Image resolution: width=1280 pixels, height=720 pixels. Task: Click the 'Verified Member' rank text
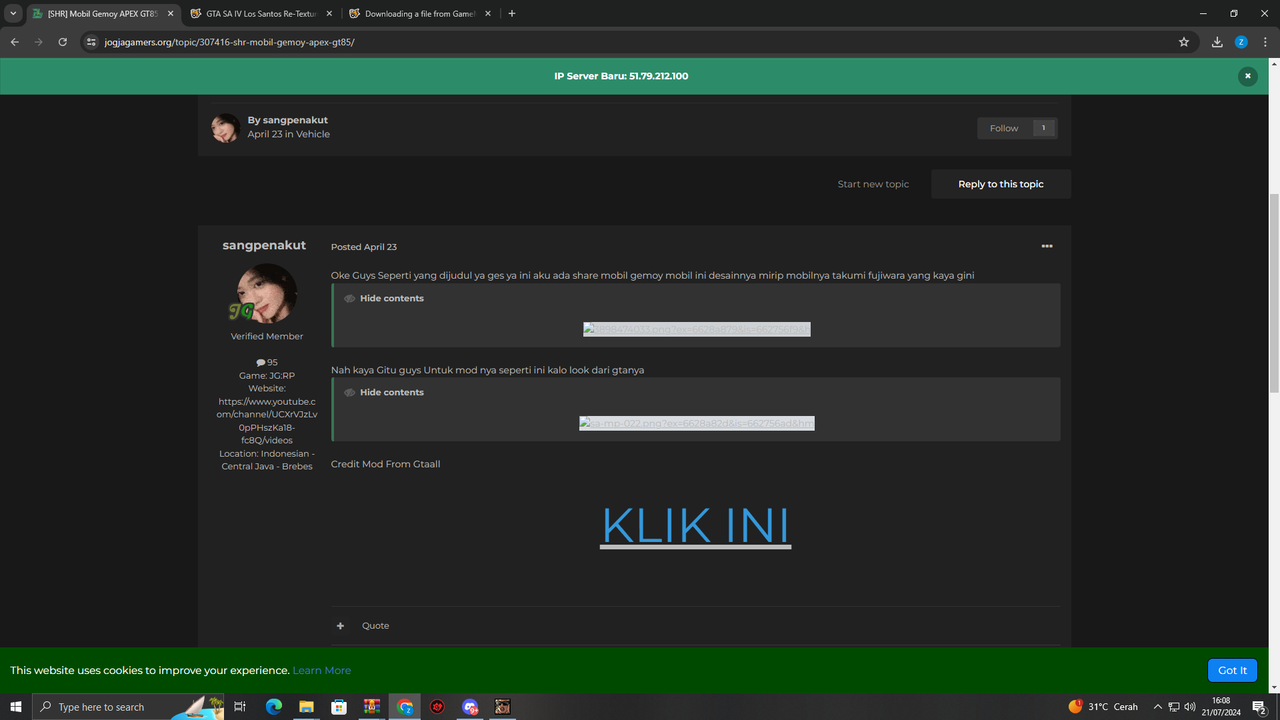tap(266, 337)
